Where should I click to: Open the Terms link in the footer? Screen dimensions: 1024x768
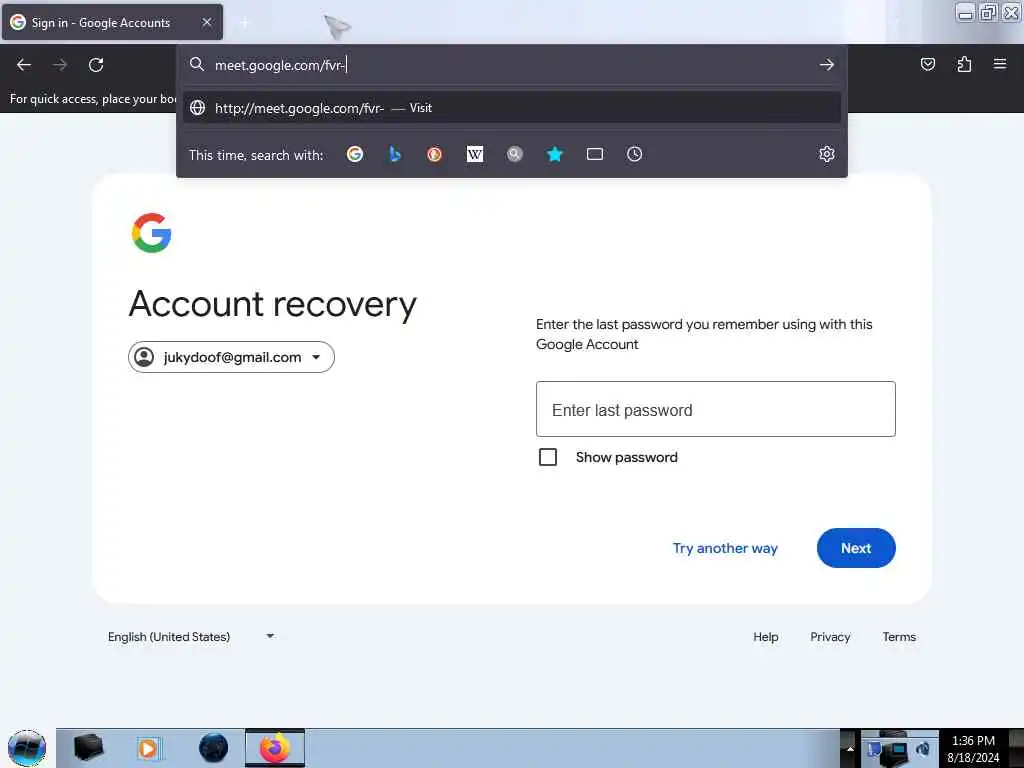coord(899,637)
